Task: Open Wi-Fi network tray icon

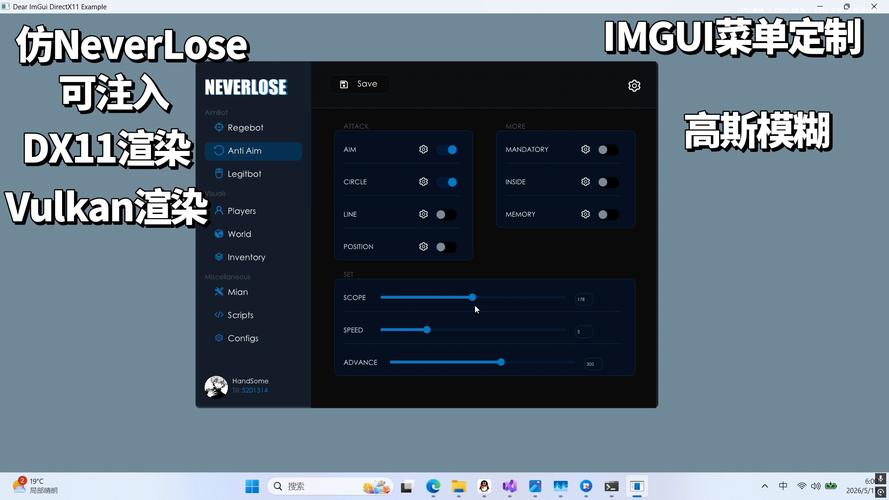Action: point(802,486)
